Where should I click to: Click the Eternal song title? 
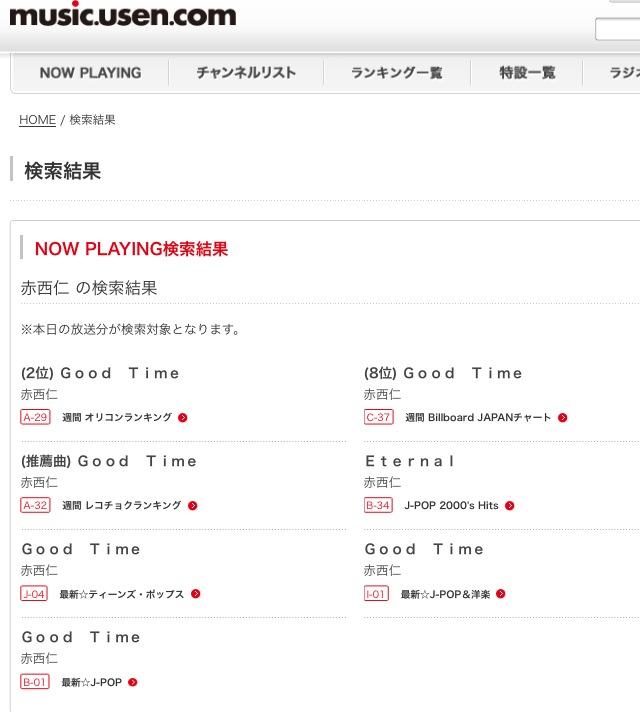coord(410,461)
